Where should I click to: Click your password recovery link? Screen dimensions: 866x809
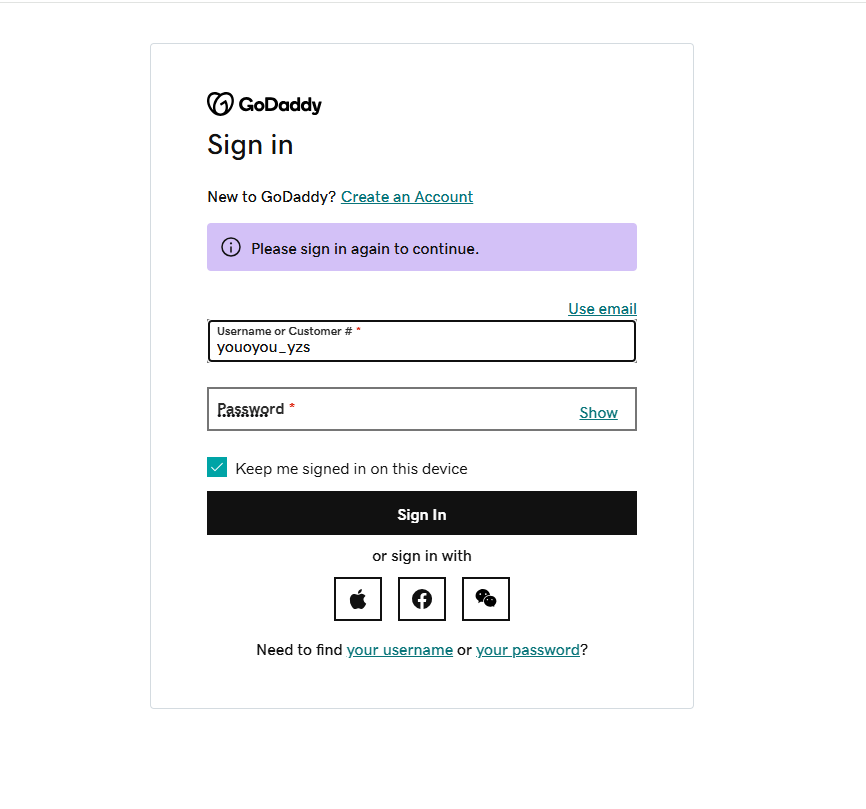pos(527,649)
